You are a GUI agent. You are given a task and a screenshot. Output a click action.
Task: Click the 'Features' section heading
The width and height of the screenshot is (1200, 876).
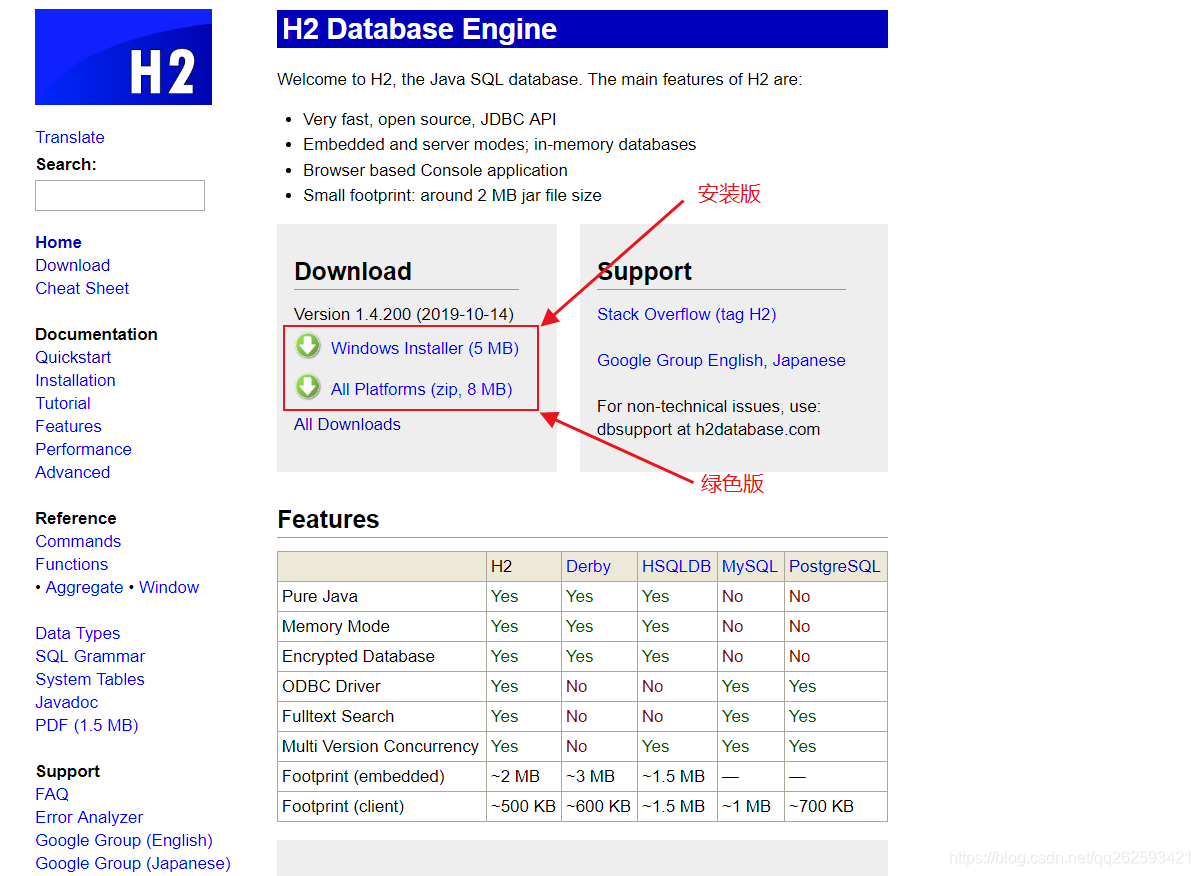[328, 519]
